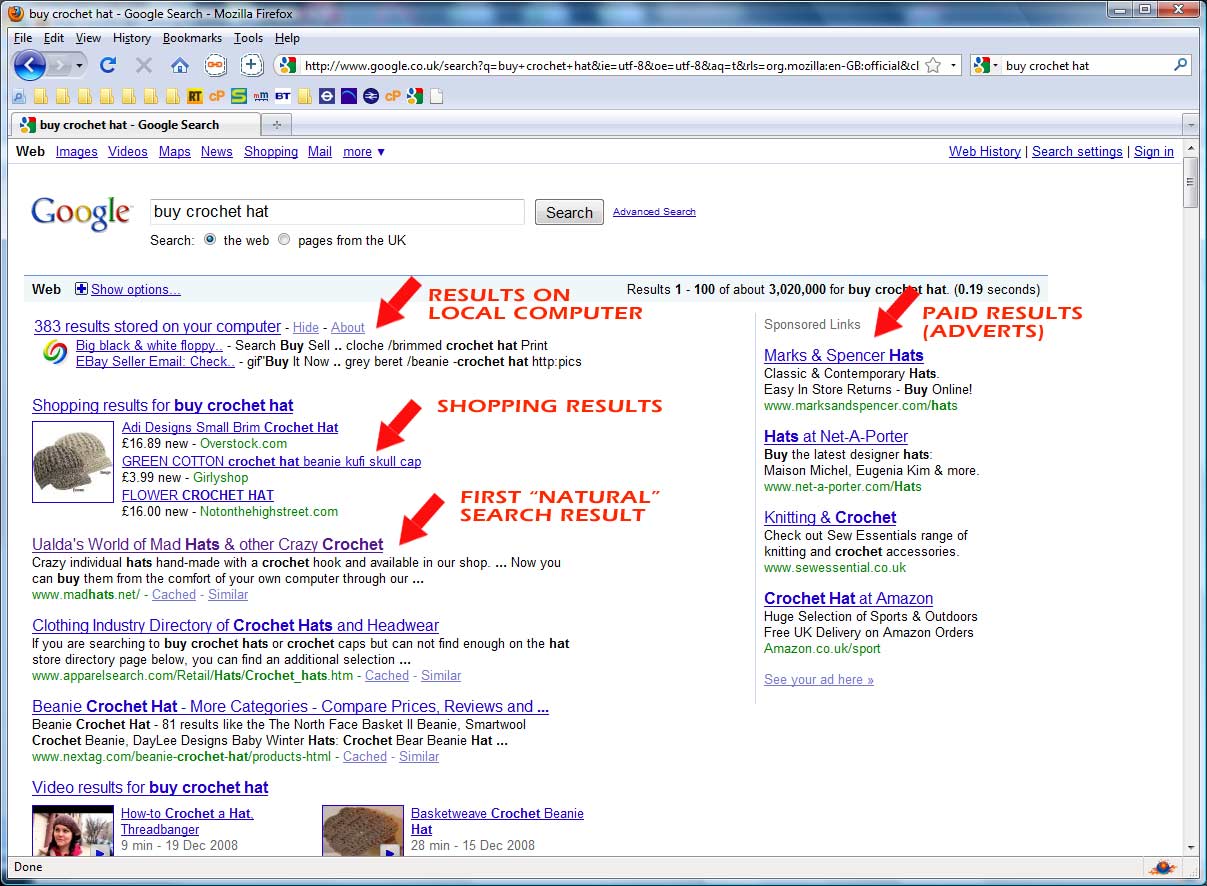Select 'pages from the UK' radio button
This screenshot has width=1207, height=886.
284,240
